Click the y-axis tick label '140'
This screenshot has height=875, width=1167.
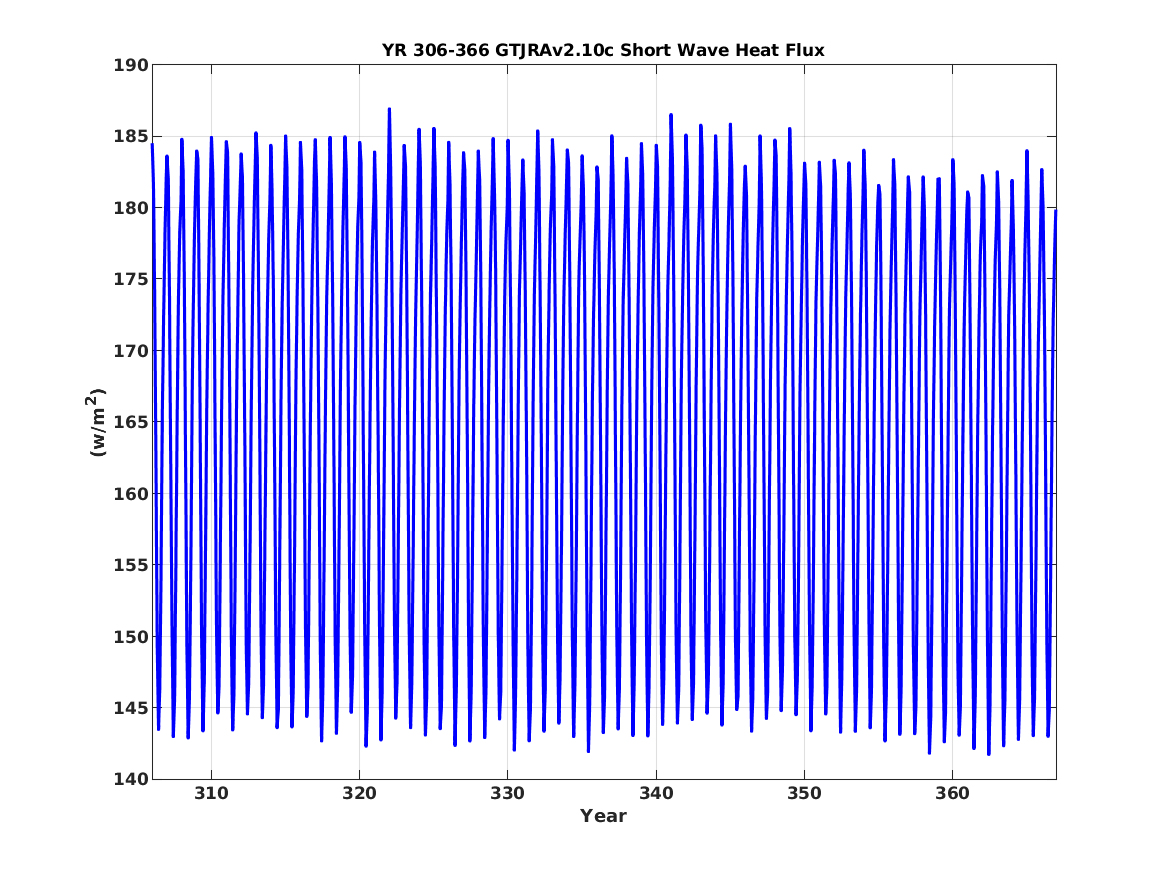point(130,780)
